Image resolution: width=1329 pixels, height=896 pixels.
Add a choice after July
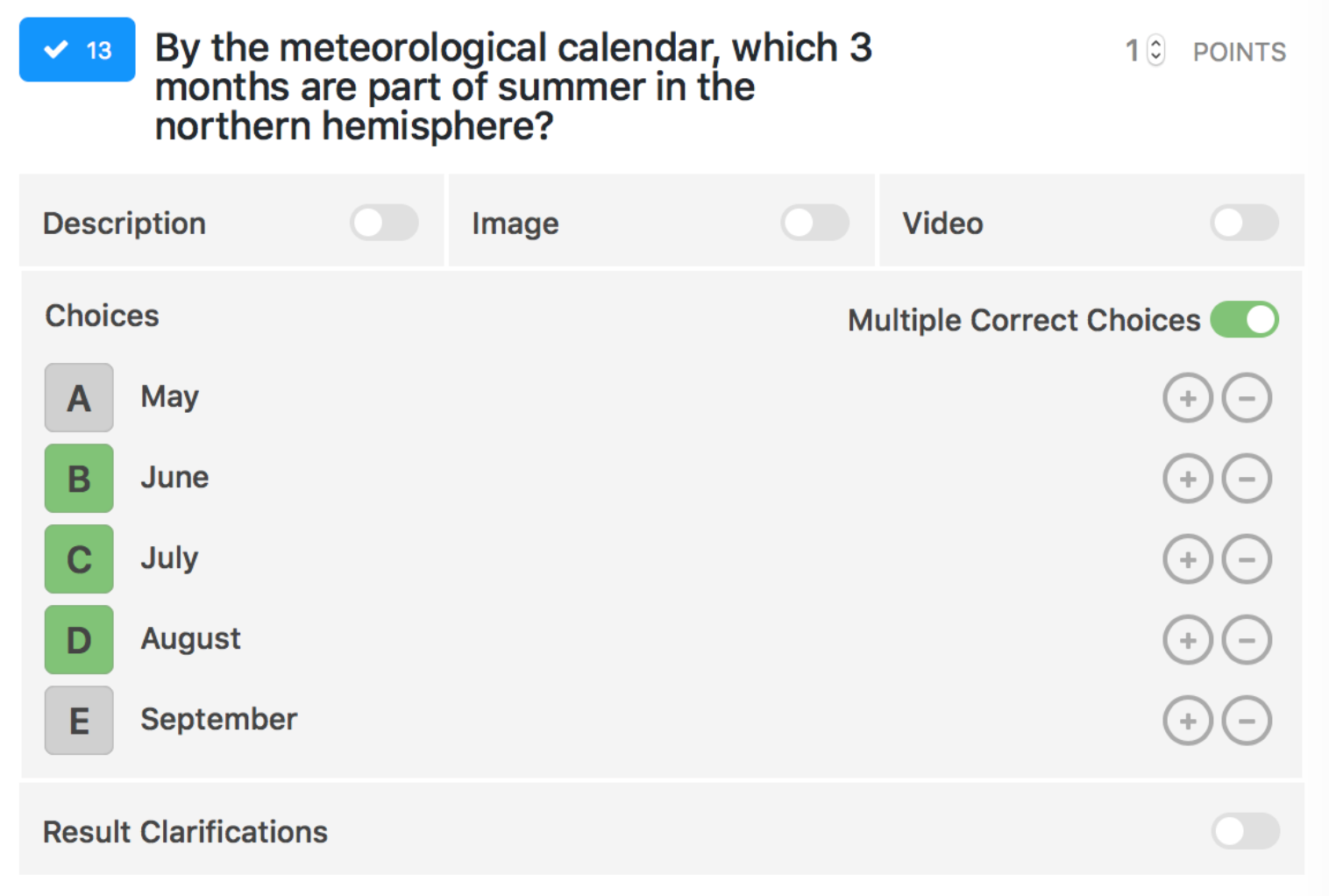[x=1187, y=559]
